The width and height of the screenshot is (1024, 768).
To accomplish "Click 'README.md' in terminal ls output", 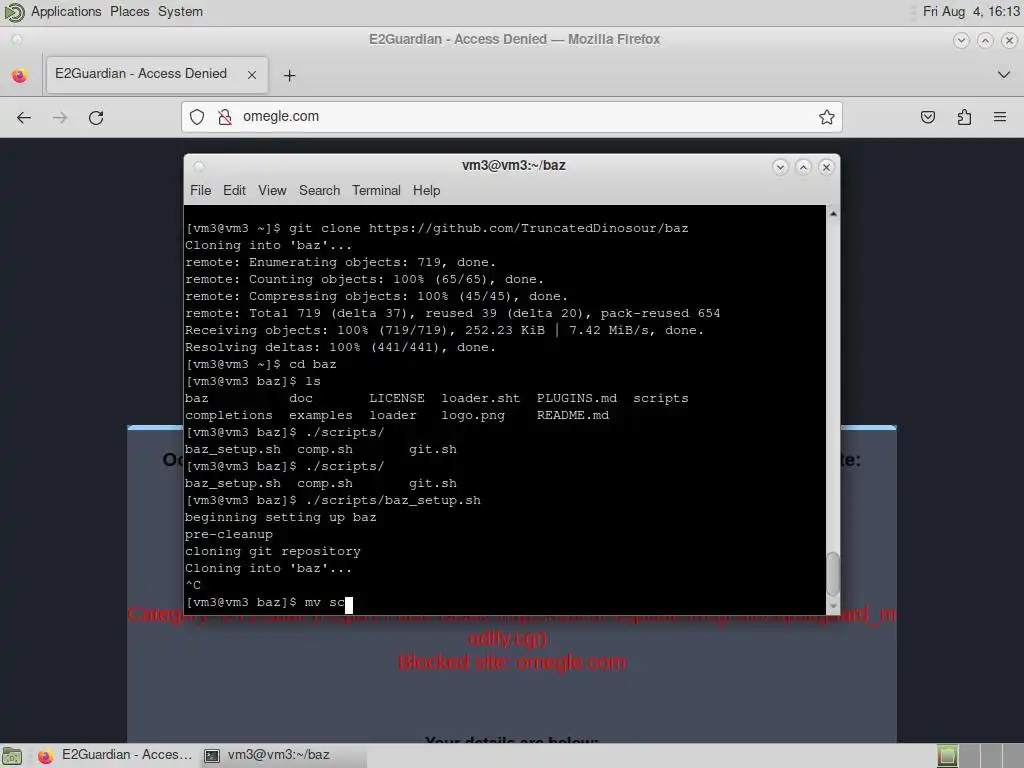I will tap(573, 415).
